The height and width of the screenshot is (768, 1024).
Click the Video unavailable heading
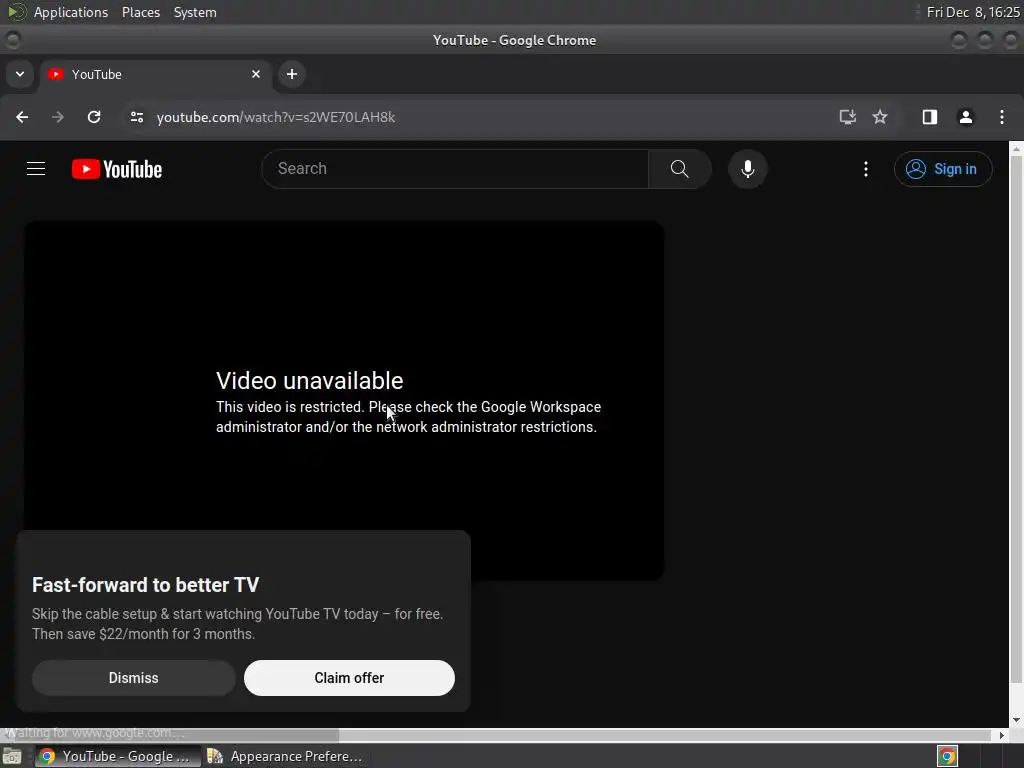[310, 381]
